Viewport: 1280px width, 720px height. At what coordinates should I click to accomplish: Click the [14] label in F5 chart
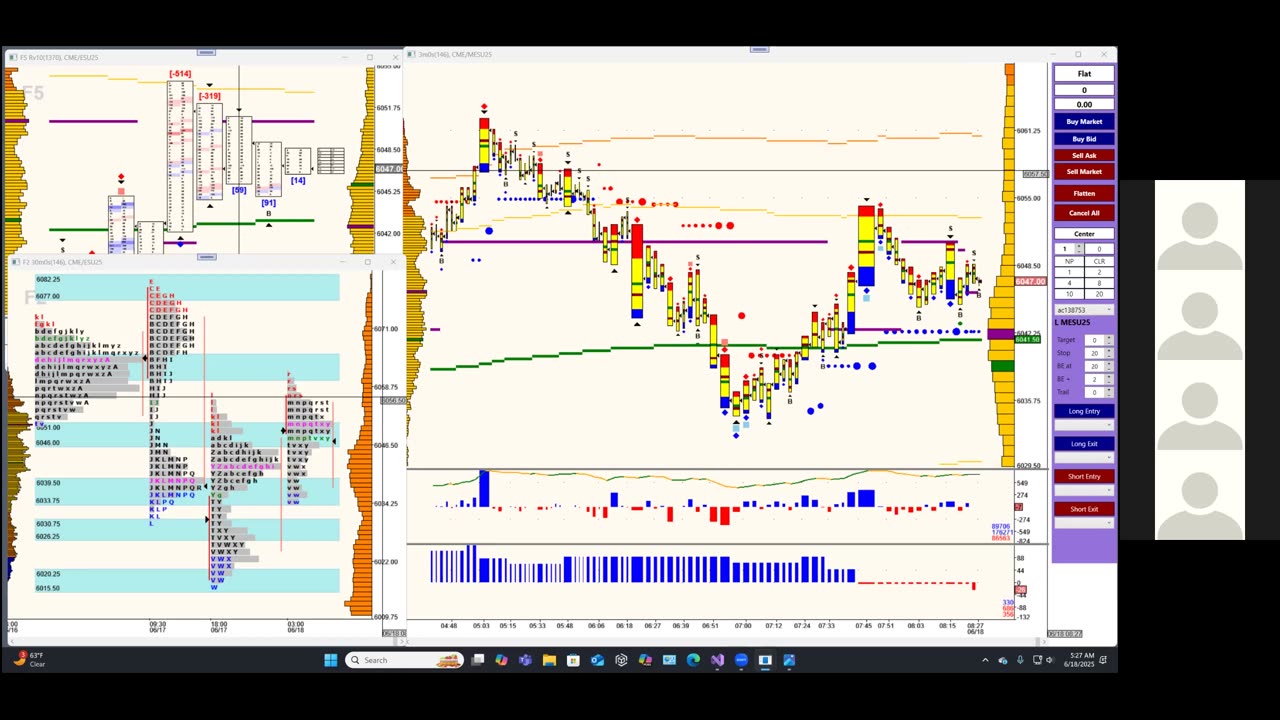tap(298, 180)
